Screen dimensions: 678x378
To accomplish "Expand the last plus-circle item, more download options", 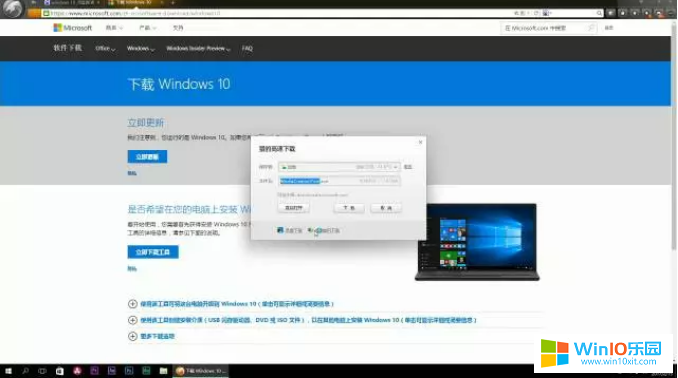I will tap(132, 336).
